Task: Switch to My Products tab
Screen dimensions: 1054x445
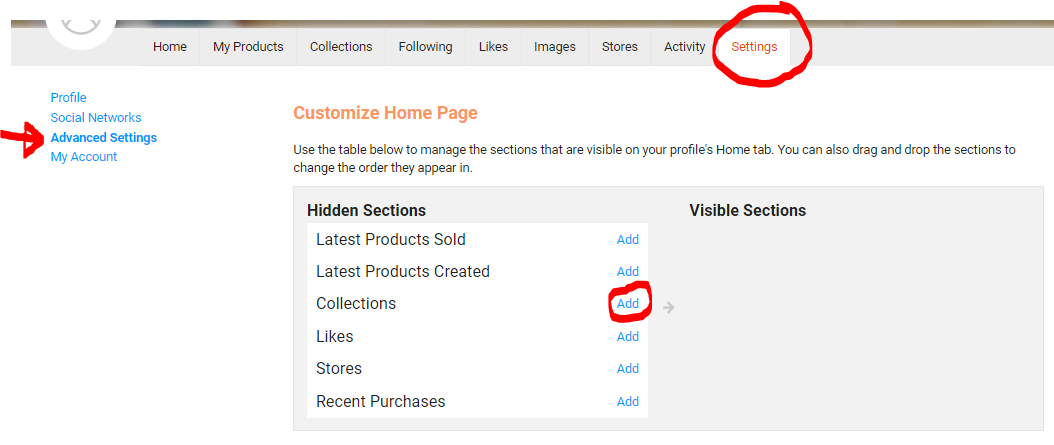Action: pos(248,47)
